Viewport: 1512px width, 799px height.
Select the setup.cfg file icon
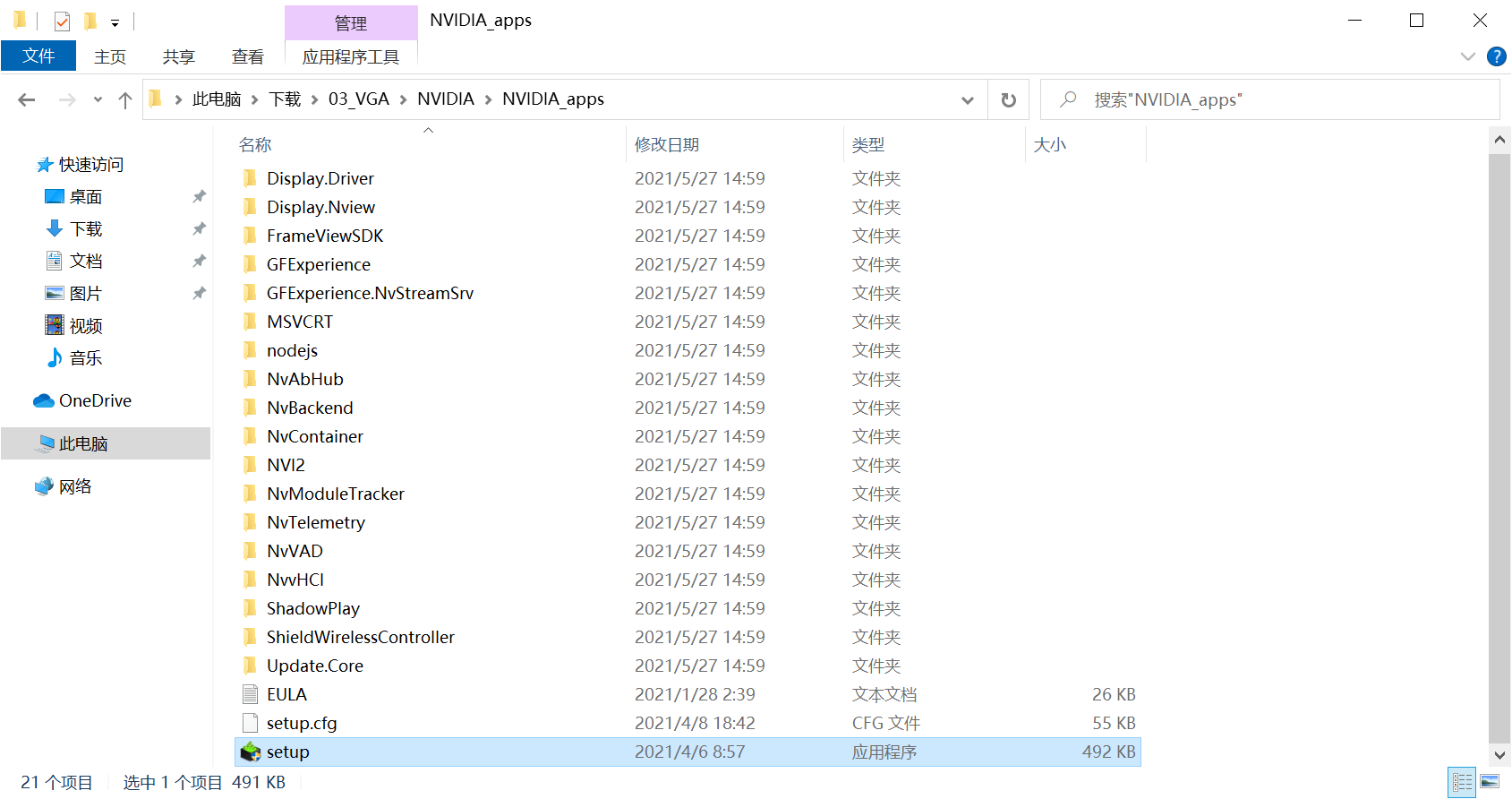[251, 723]
